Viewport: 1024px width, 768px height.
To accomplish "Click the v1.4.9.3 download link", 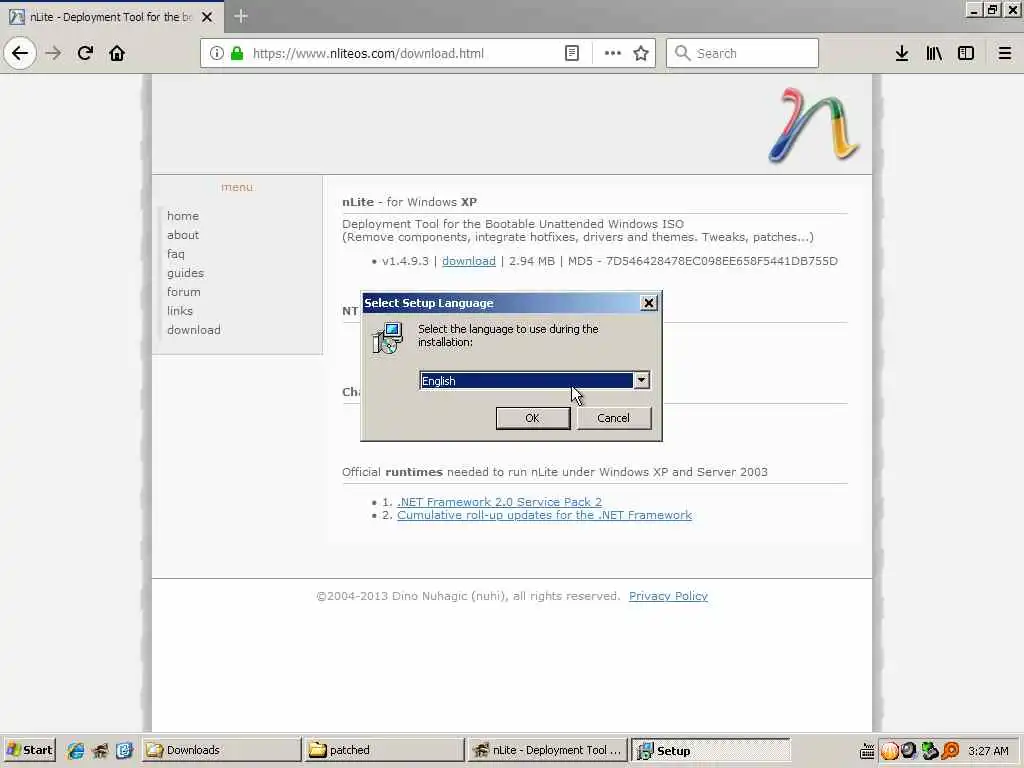I will pyautogui.click(x=469, y=261).
